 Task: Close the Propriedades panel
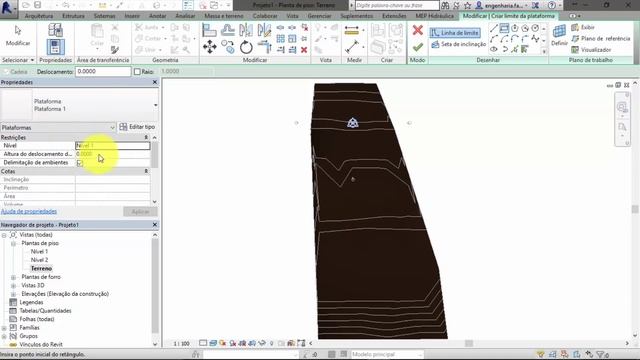(x=155, y=82)
